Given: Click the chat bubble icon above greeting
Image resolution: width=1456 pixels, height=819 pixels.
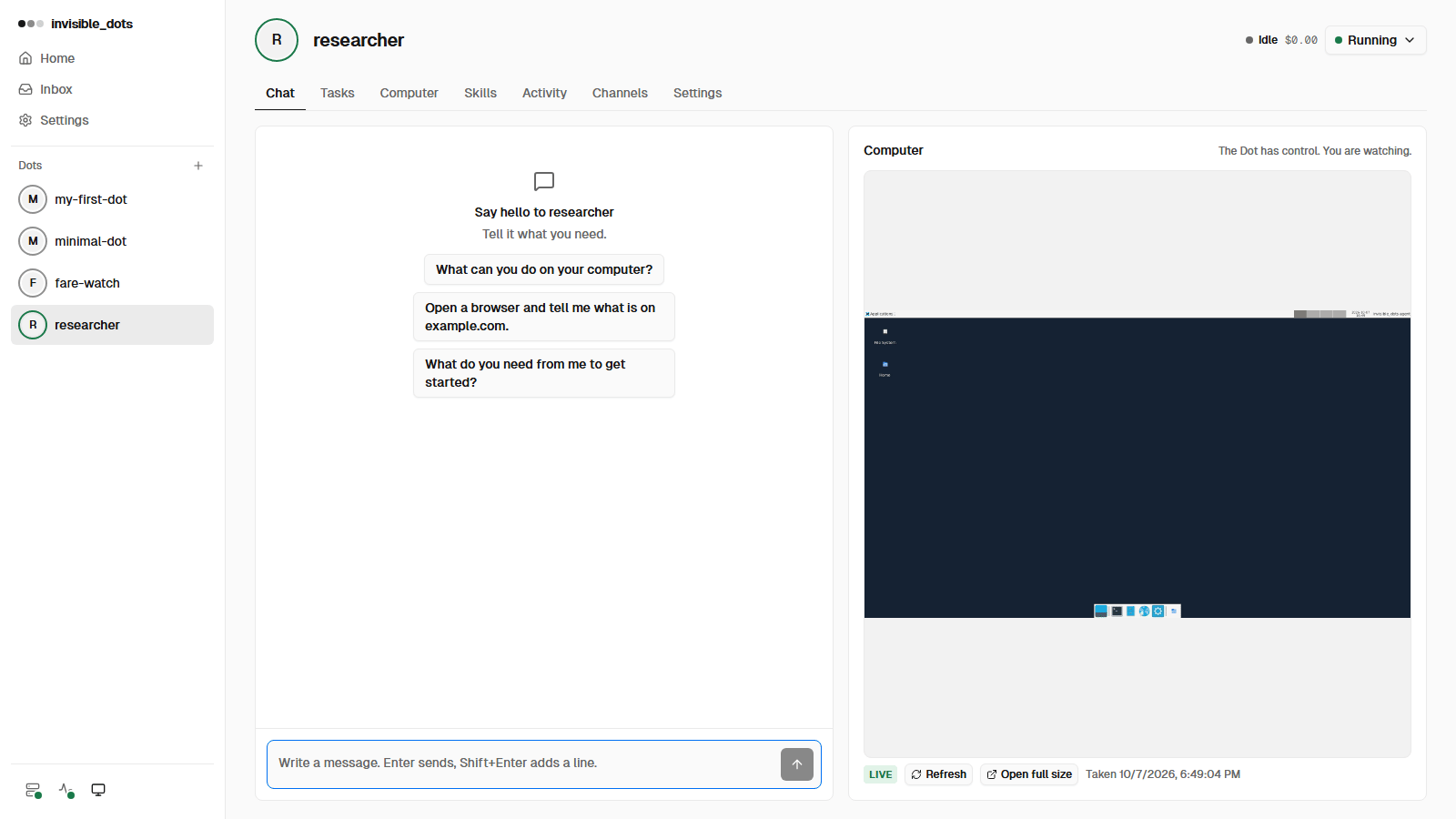Looking at the screenshot, I should pyautogui.click(x=544, y=181).
